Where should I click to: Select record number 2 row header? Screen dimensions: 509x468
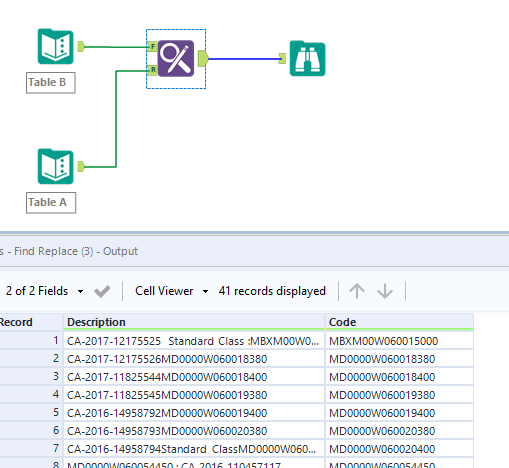[x=31, y=359]
